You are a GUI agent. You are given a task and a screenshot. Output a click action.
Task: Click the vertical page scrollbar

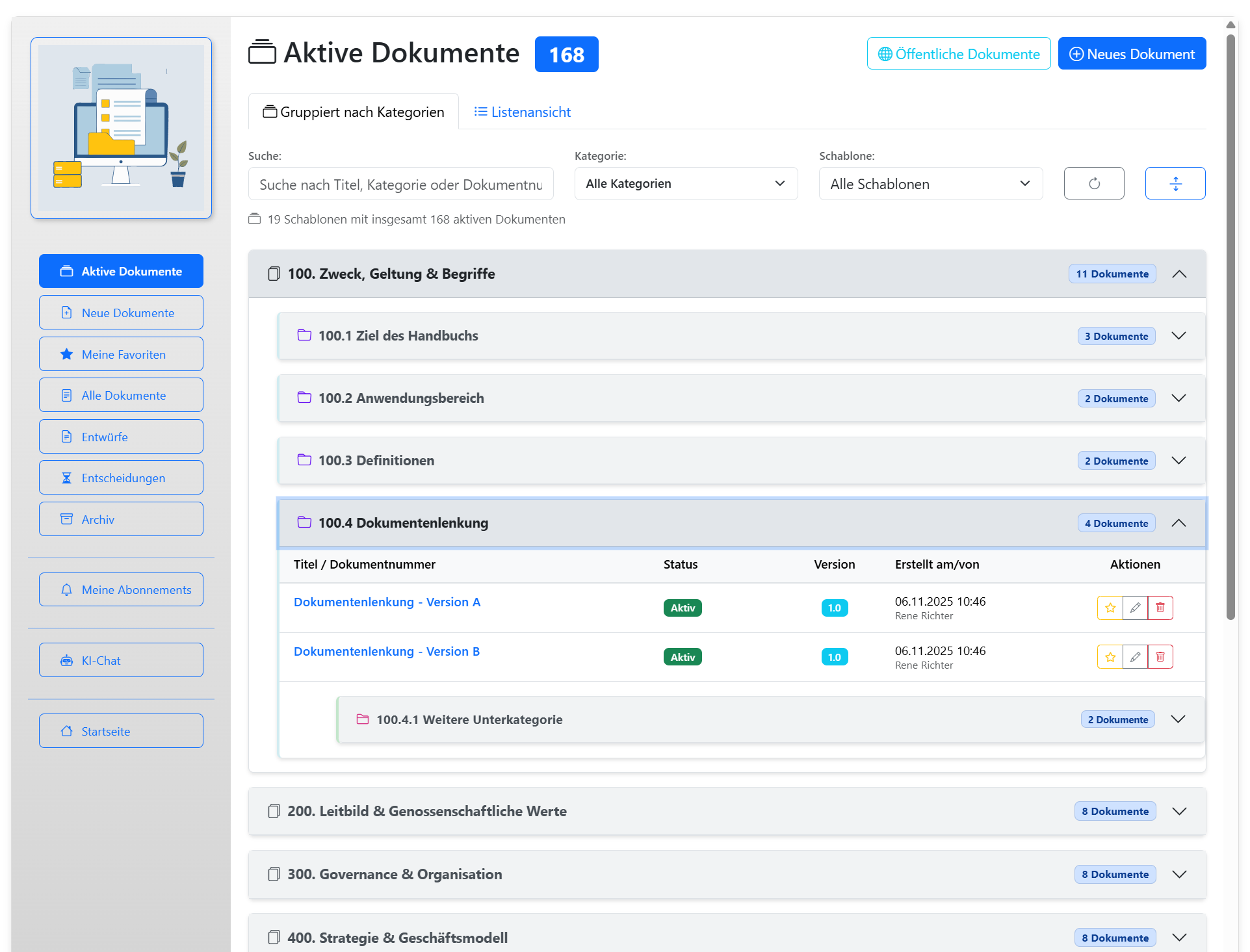[x=1230, y=325]
